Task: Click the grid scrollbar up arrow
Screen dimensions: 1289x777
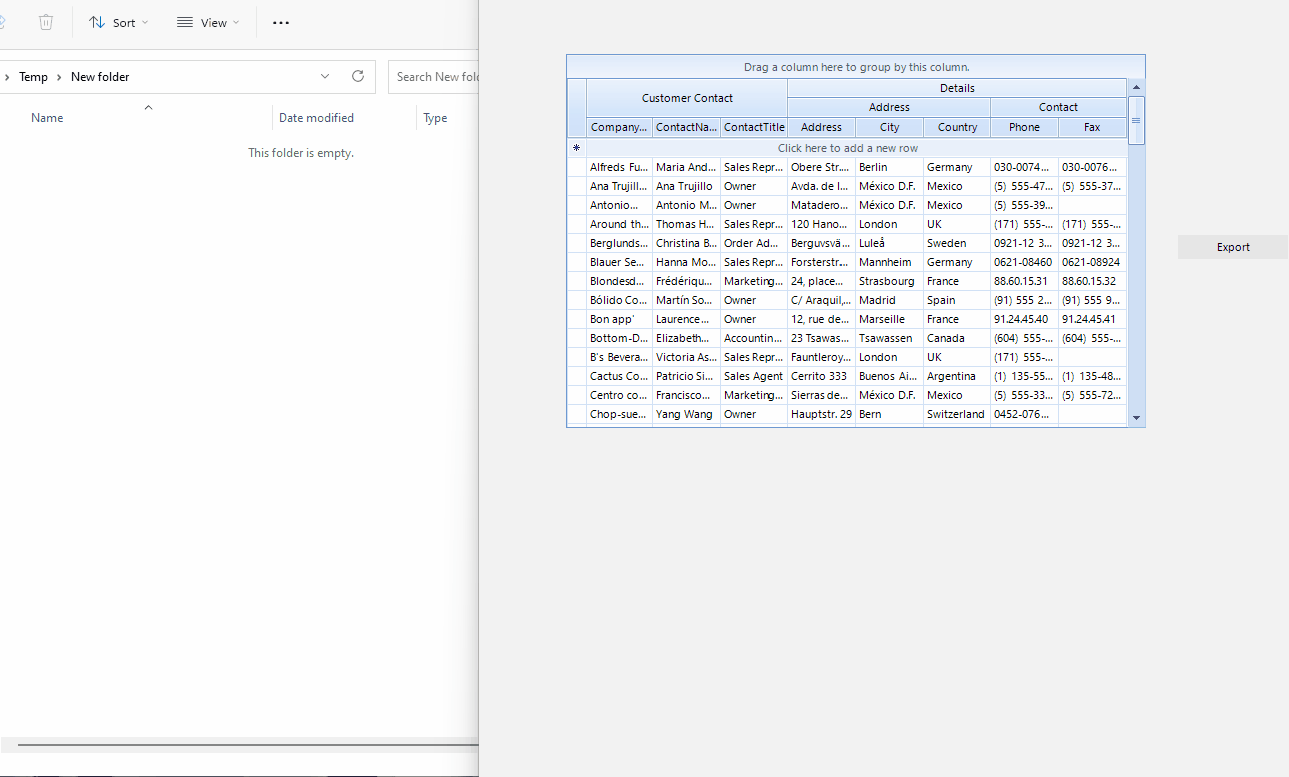Action: pyautogui.click(x=1136, y=88)
